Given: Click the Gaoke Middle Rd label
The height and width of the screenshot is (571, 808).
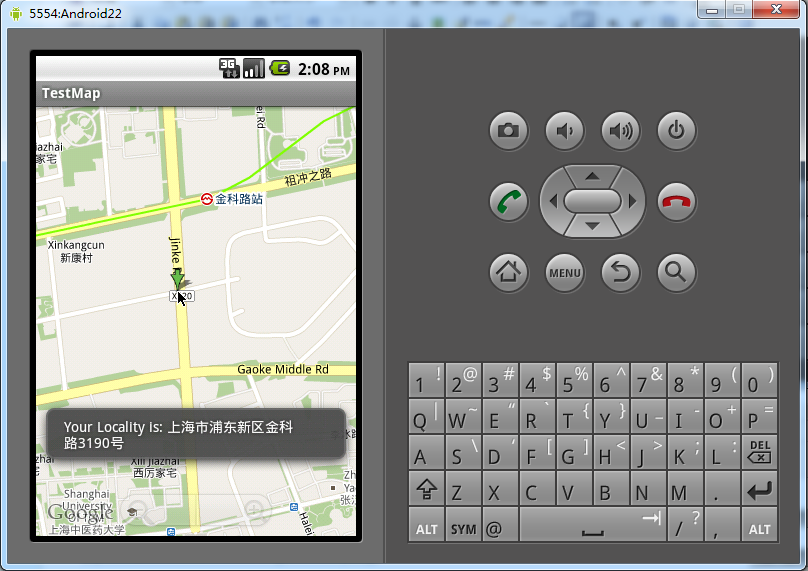Looking at the screenshot, I should tap(283, 370).
